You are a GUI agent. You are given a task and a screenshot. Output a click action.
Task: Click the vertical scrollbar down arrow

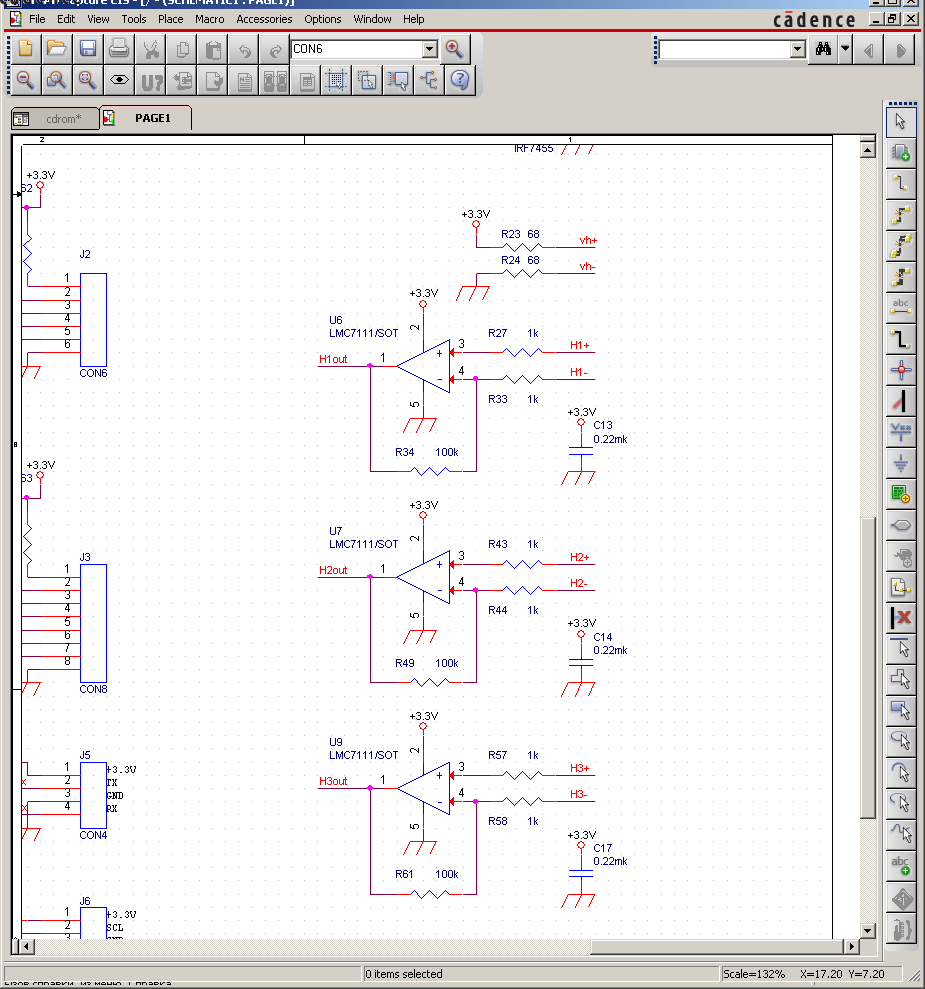868,930
